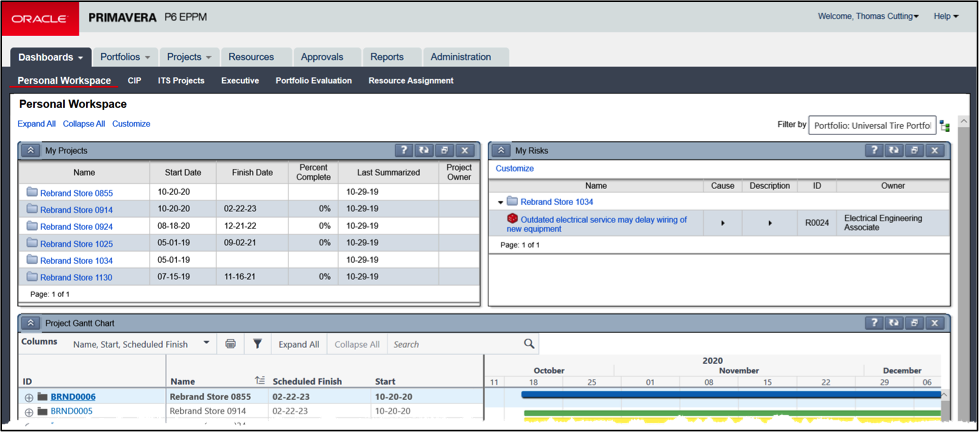Click the portfolio filter hierarchy icon
This screenshot has width=979, height=432.
click(x=945, y=126)
